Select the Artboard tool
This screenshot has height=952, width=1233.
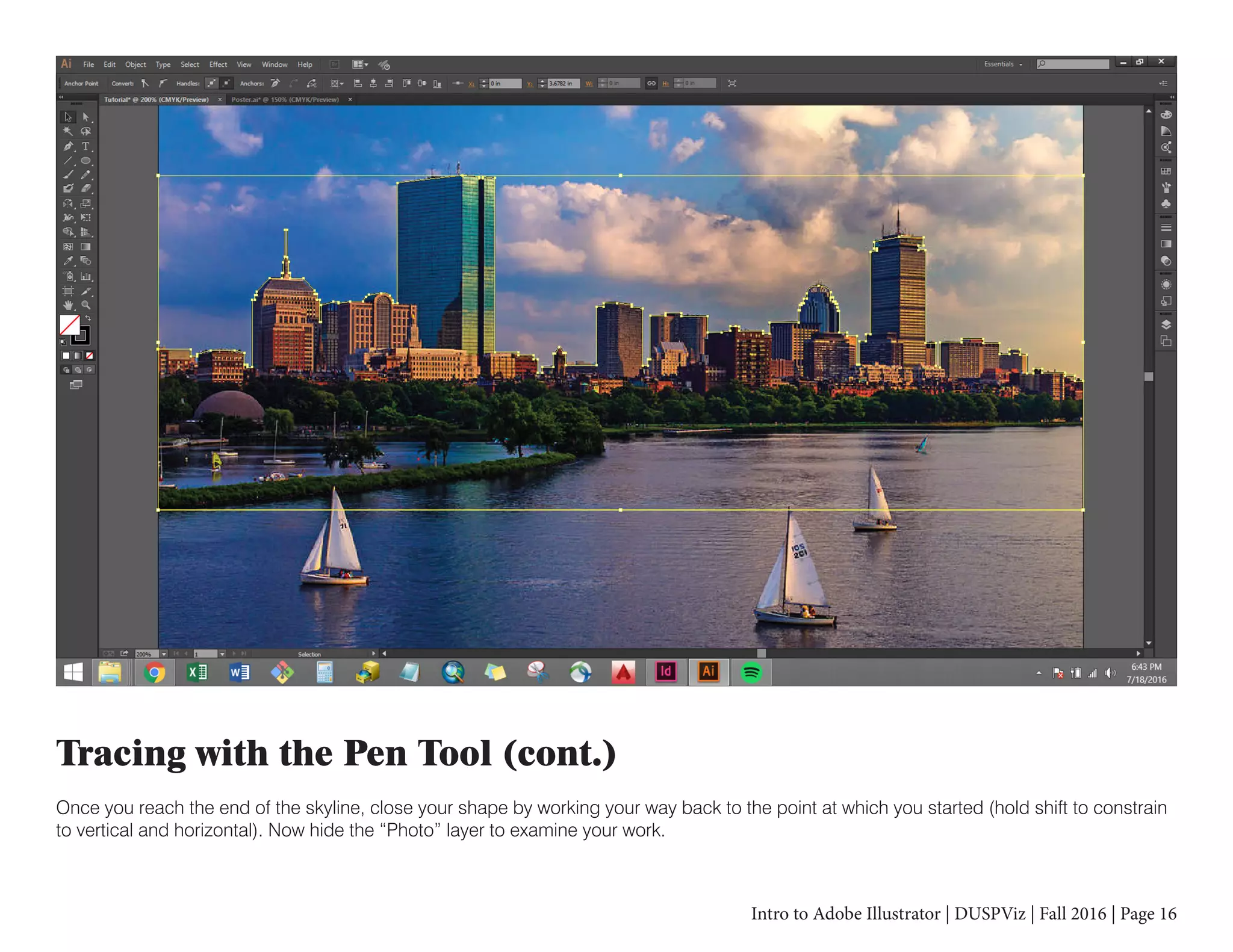tap(68, 291)
